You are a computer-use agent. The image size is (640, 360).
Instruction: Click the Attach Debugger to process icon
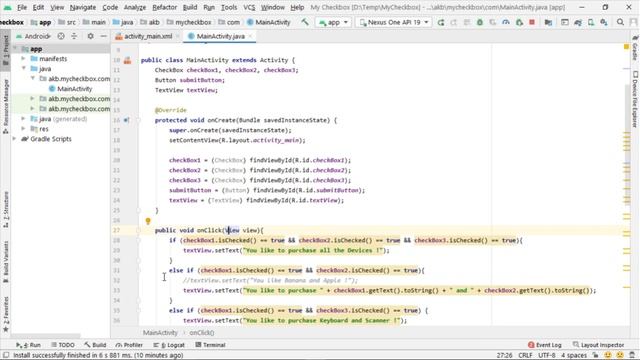coord(519,22)
